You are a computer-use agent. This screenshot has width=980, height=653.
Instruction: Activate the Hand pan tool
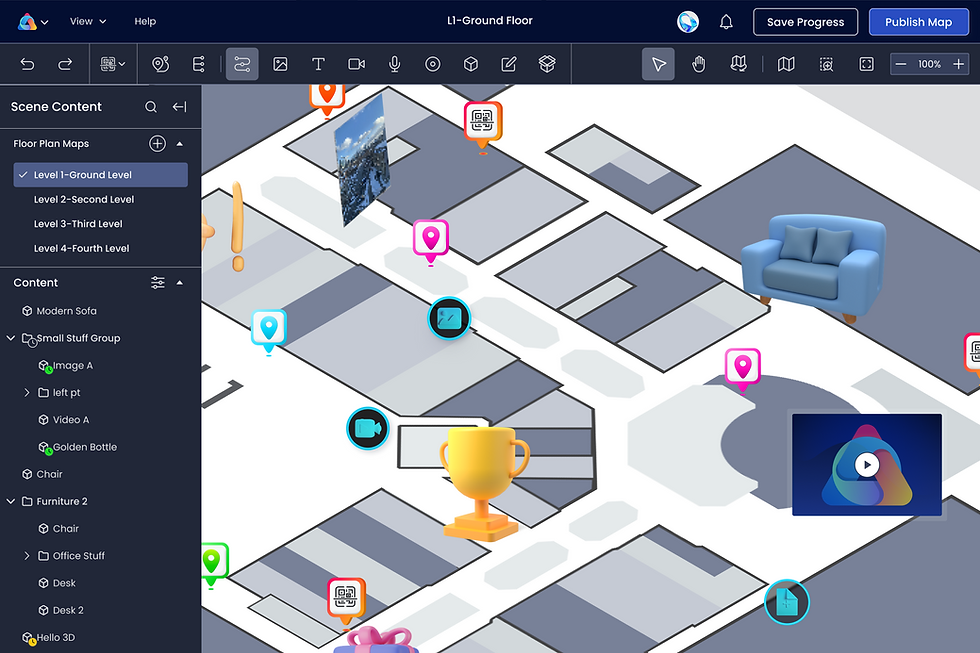point(698,64)
